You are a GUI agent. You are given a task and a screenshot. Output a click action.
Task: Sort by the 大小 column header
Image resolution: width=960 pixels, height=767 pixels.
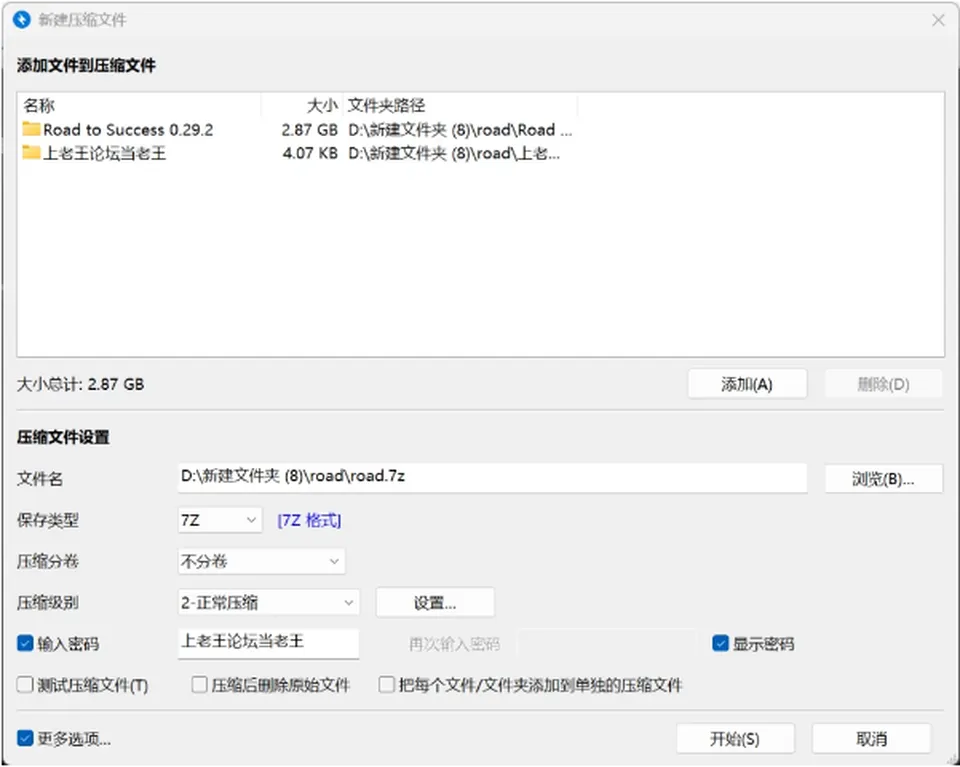click(x=302, y=105)
